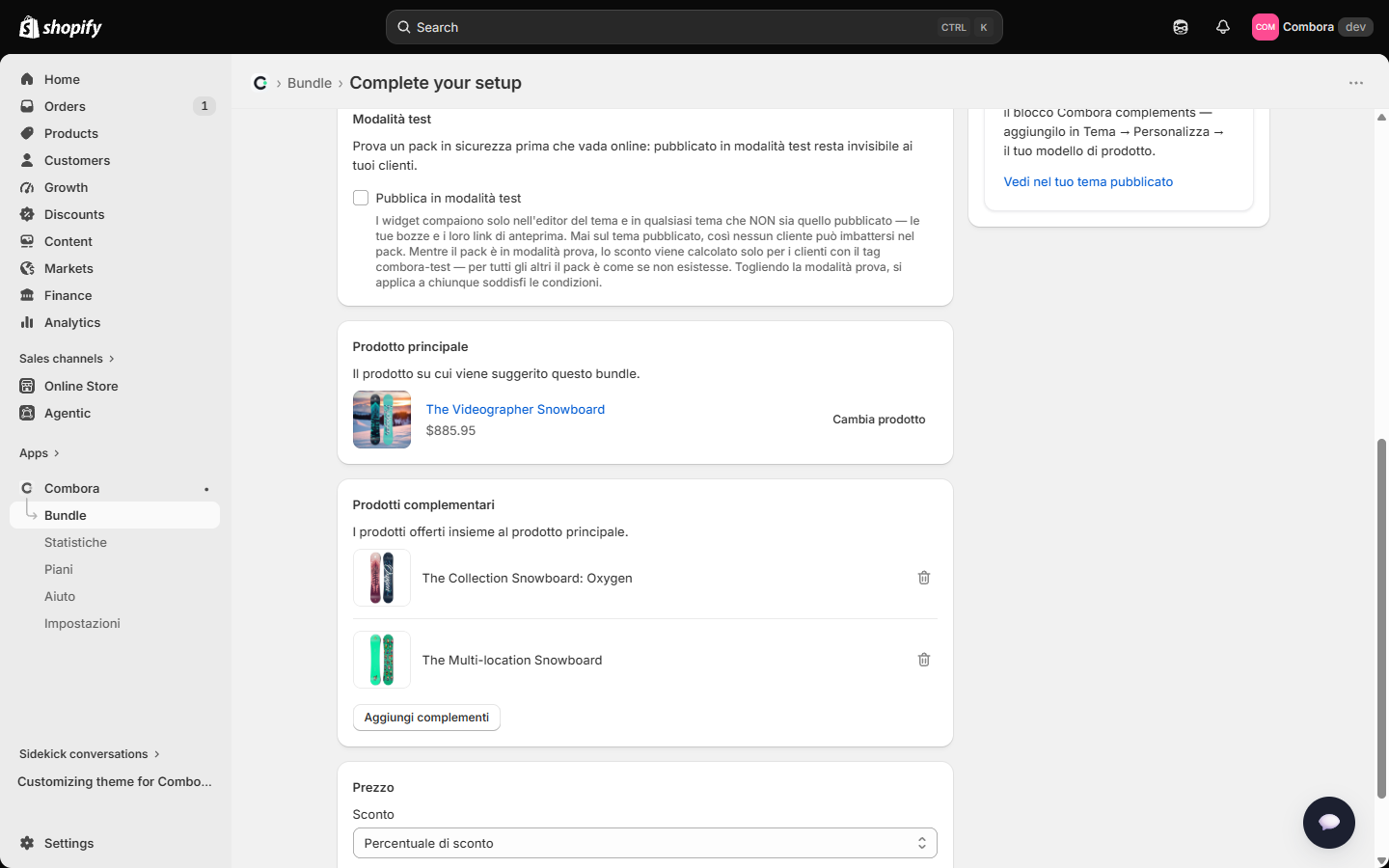Click the Home icon in sidebar

[27, 79]
